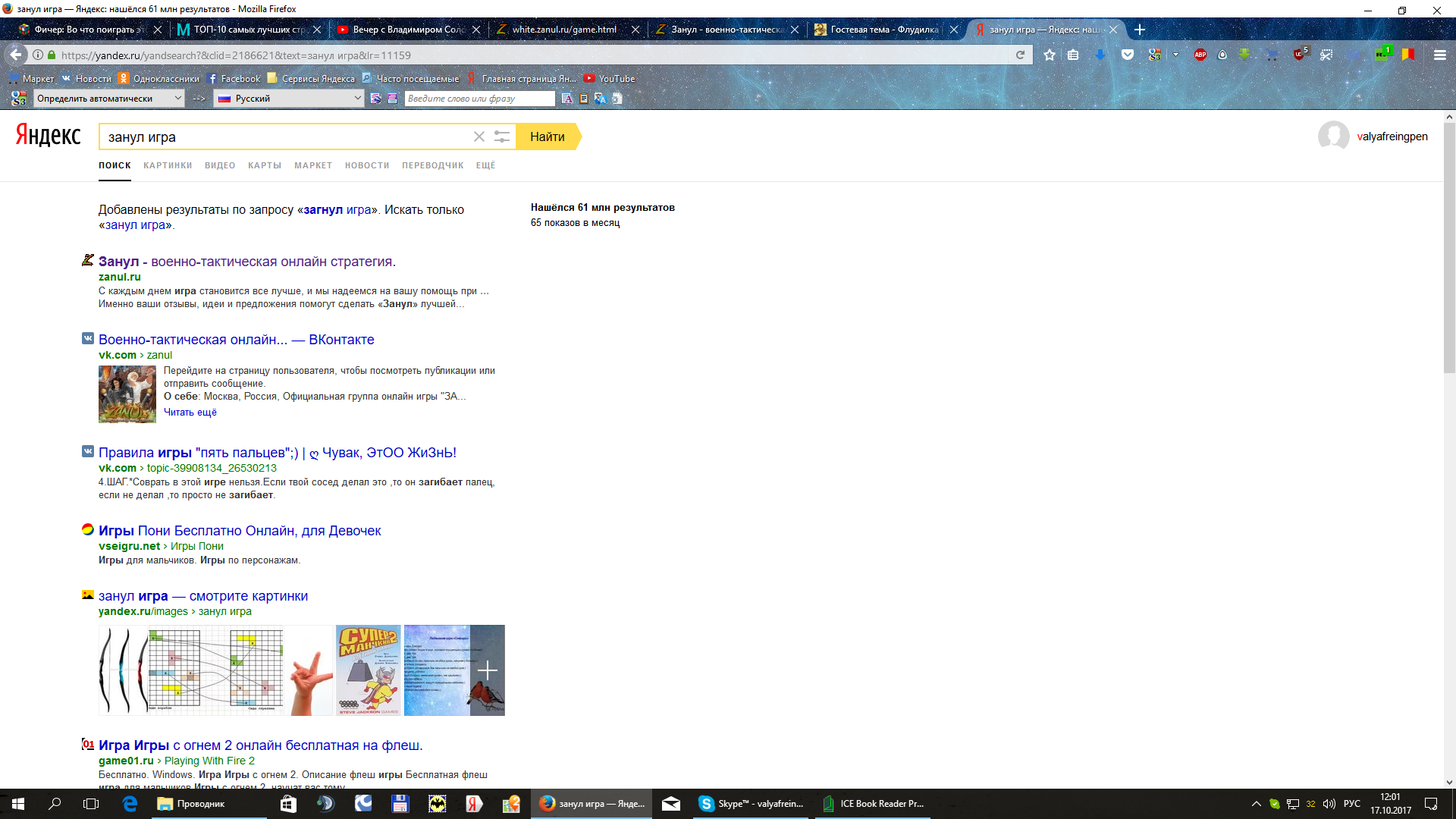
Task: Open Microsoft Edge from the taskbar
Action: tap(130, 804)
